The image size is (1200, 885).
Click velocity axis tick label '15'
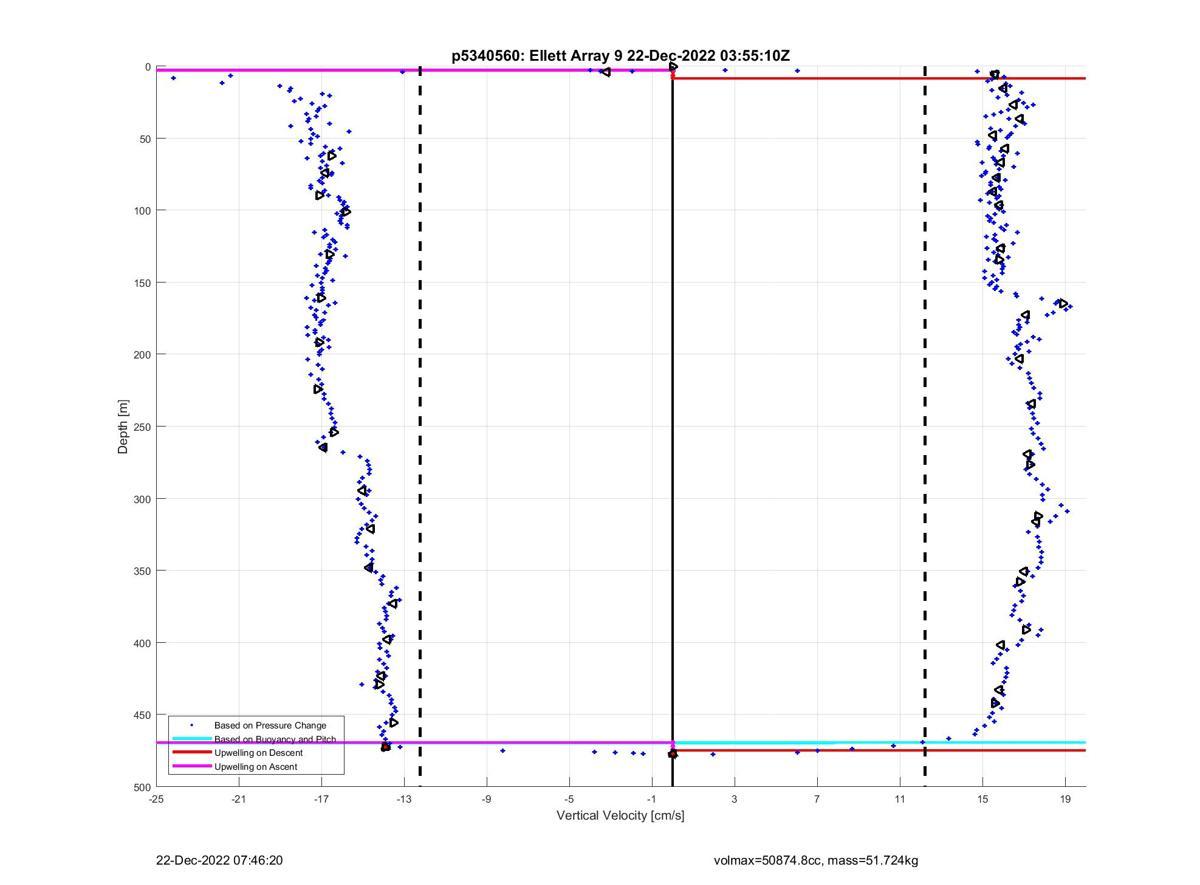coord(982,798)
